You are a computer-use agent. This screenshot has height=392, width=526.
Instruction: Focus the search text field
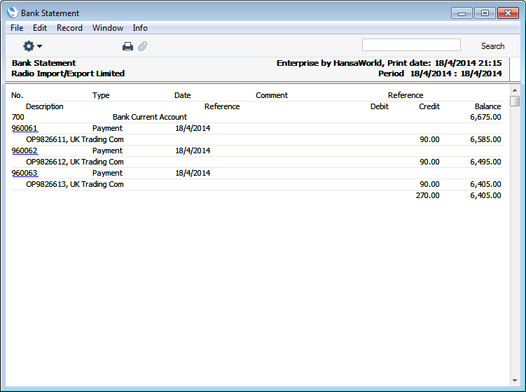[411, 45]
